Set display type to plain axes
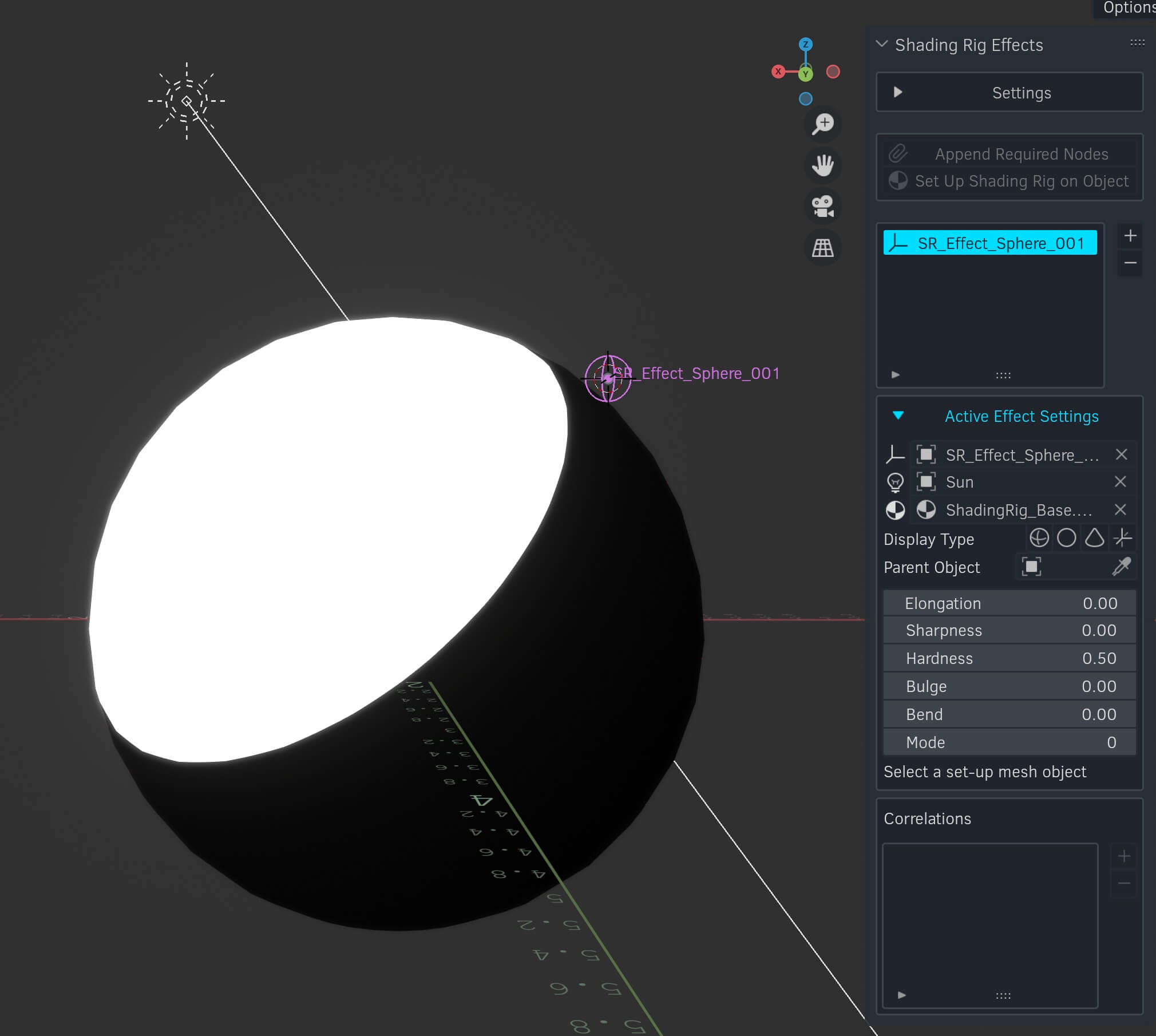1156x1036 pixels. coord(1123,538)
